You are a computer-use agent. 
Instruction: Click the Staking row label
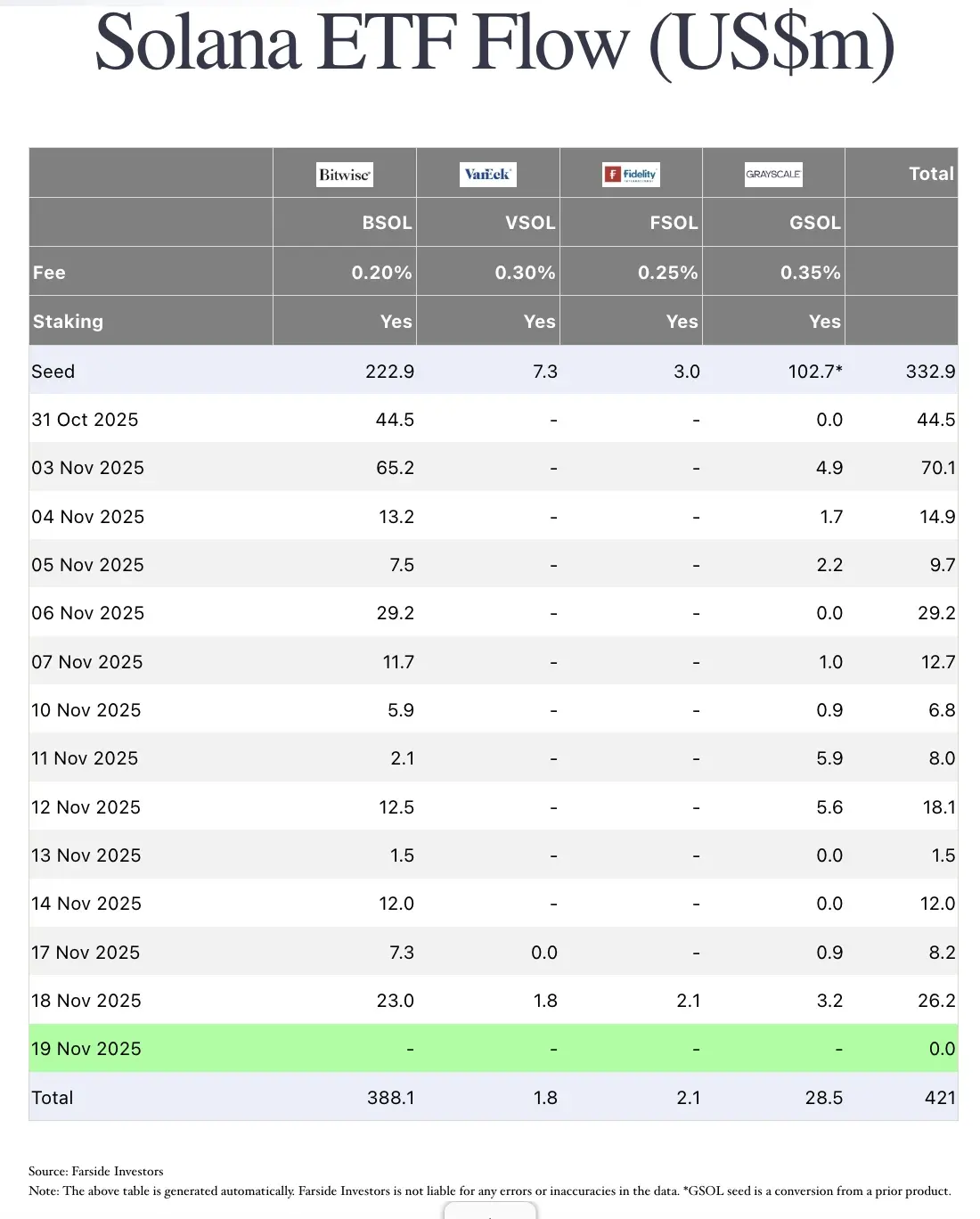pos(68,322)
